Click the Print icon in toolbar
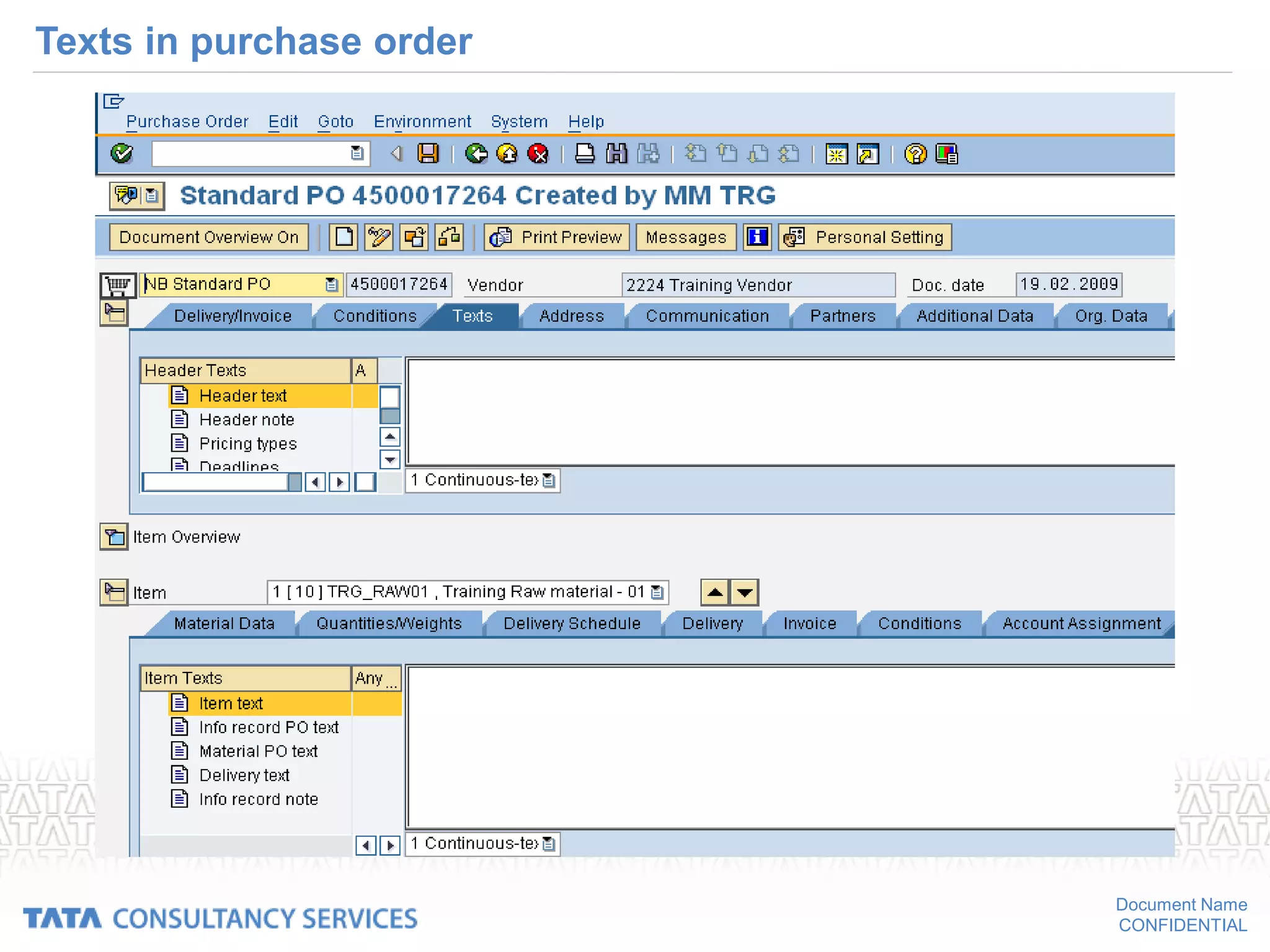The height and width of the screenshot is (952, 1270). click(584, 154)
